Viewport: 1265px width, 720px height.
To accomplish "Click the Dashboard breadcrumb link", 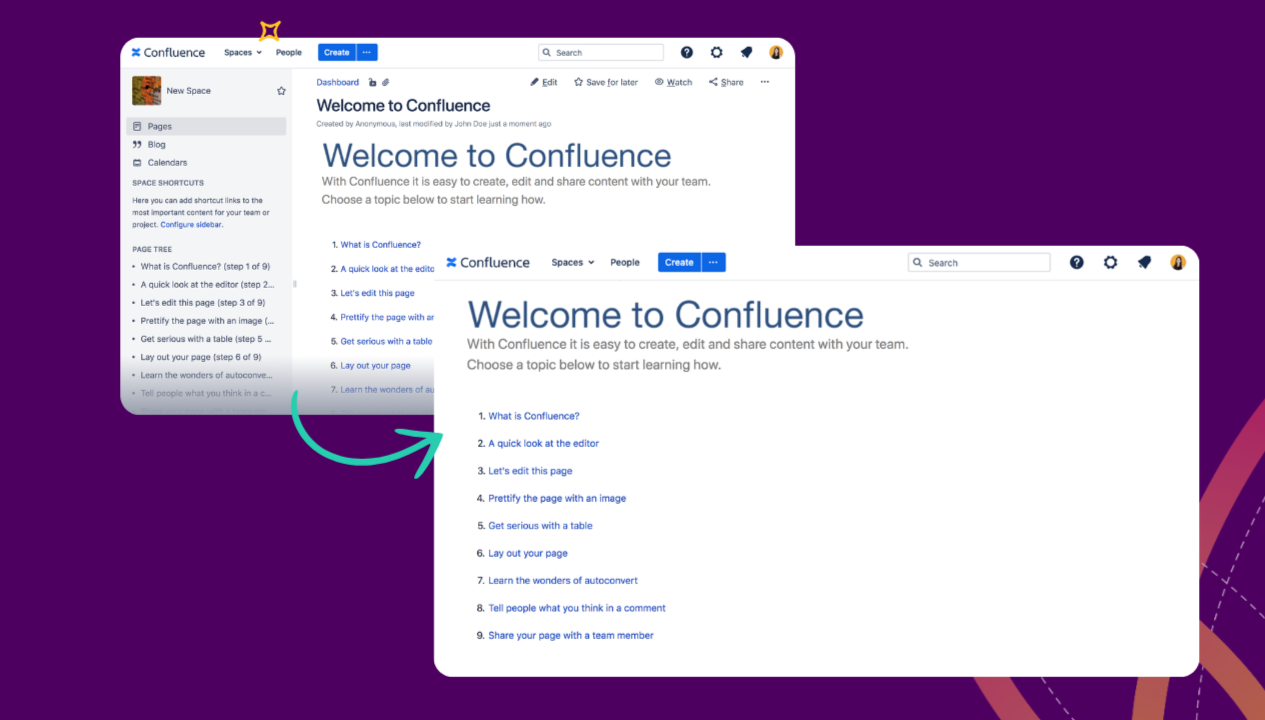I will coord(338,82).
